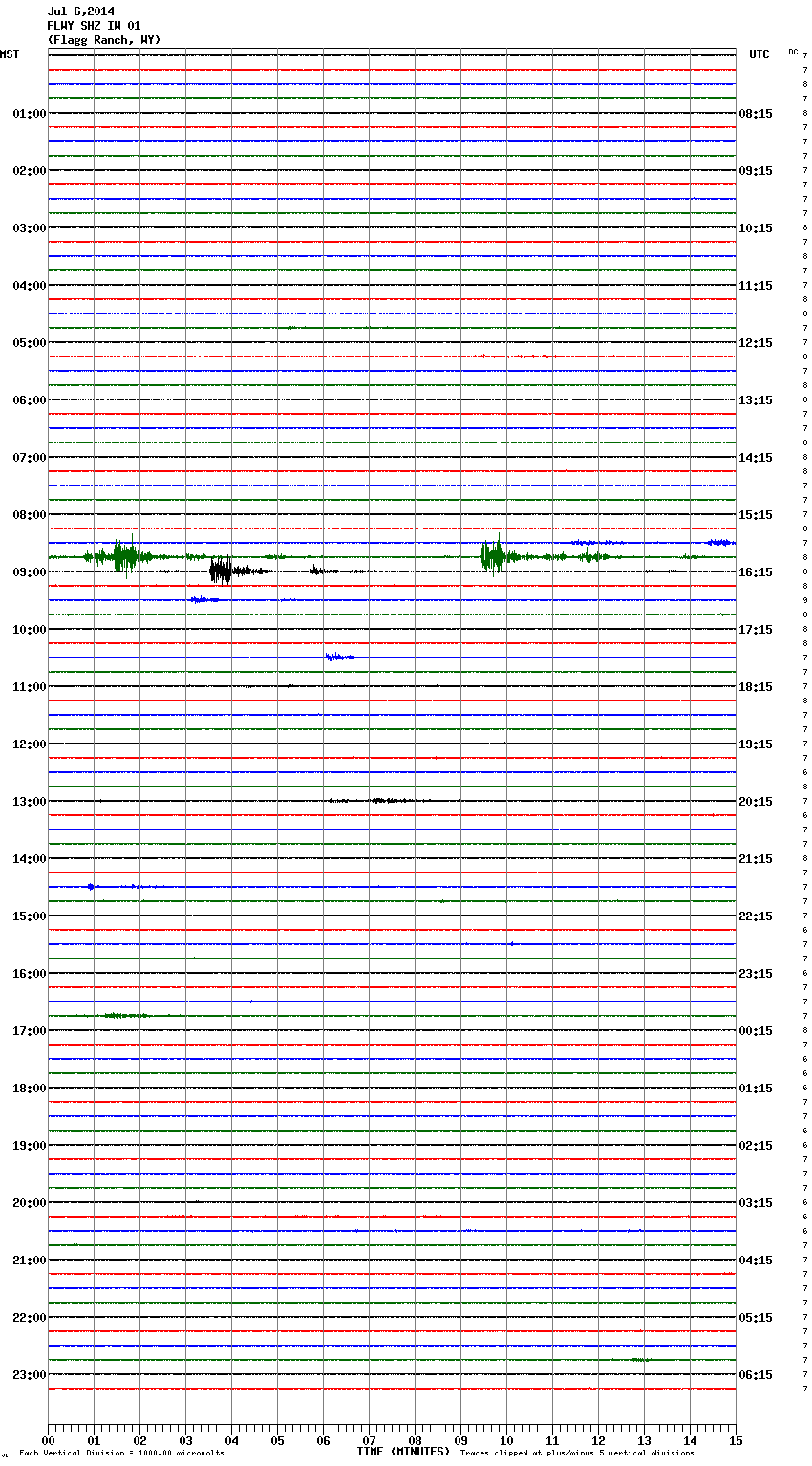Viewport: 812px width, 1466px height.
Task: Select the station code 'FLWY SHZ IW 01'
Action: tap(94, 26)
